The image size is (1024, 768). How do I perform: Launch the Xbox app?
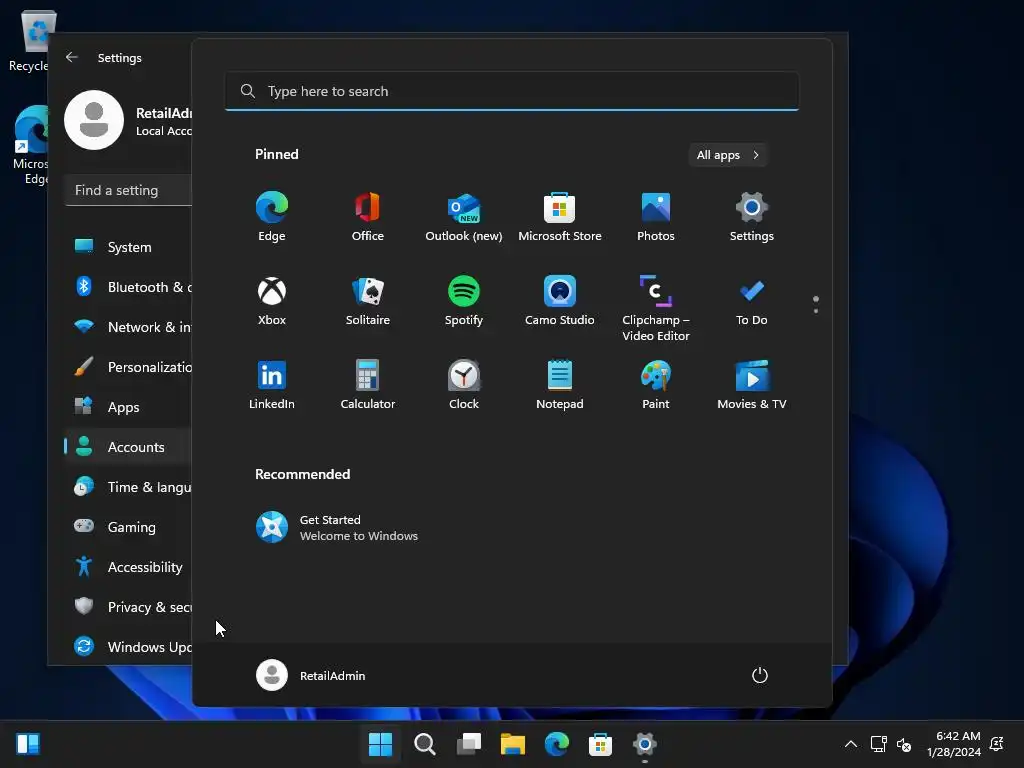pos(272,301)
